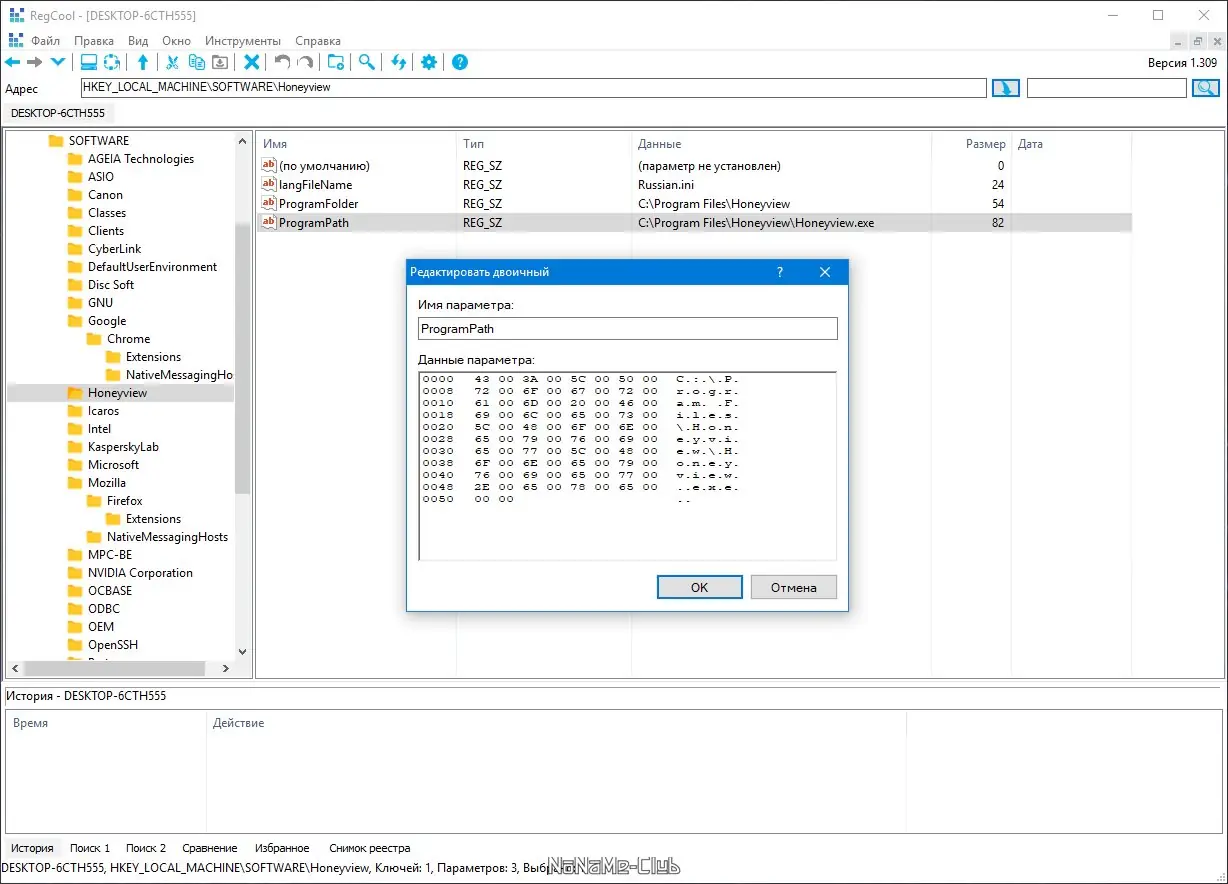The image size is (1228, 884).
Task: Select the (по умолчанию) value row
Action: coord(694,166)
